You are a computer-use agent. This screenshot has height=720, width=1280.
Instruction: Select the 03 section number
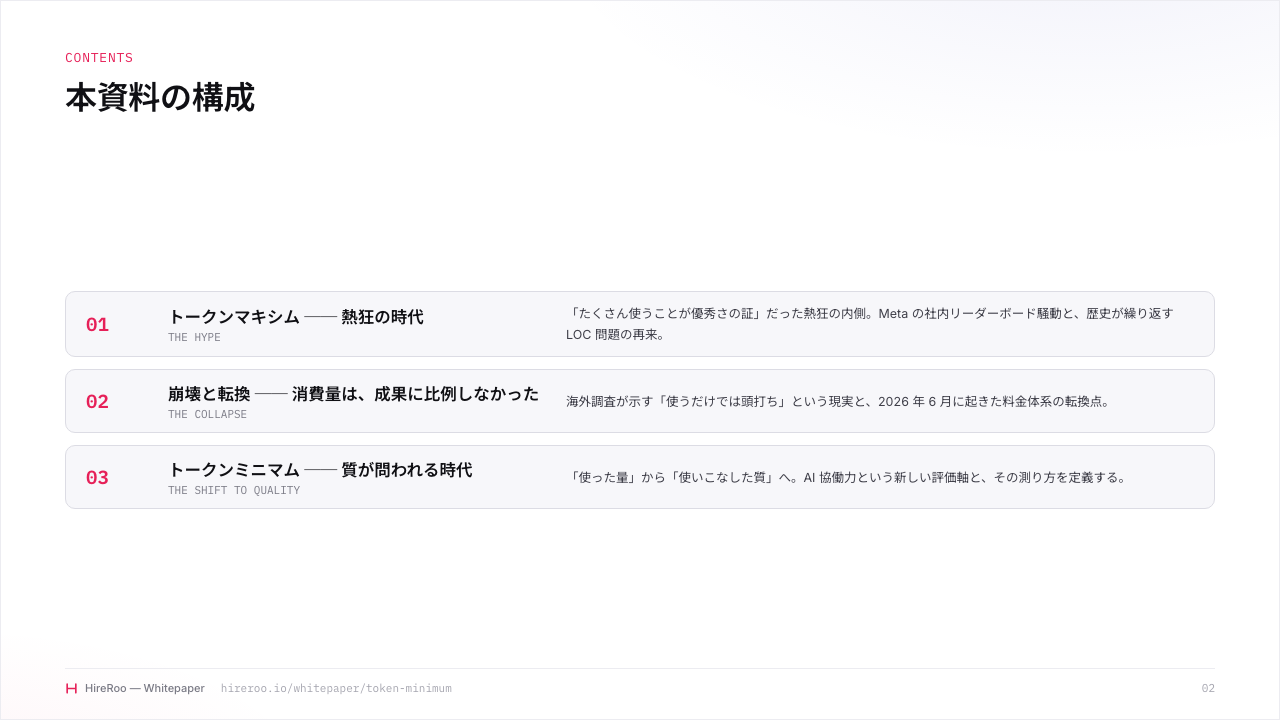97,478
